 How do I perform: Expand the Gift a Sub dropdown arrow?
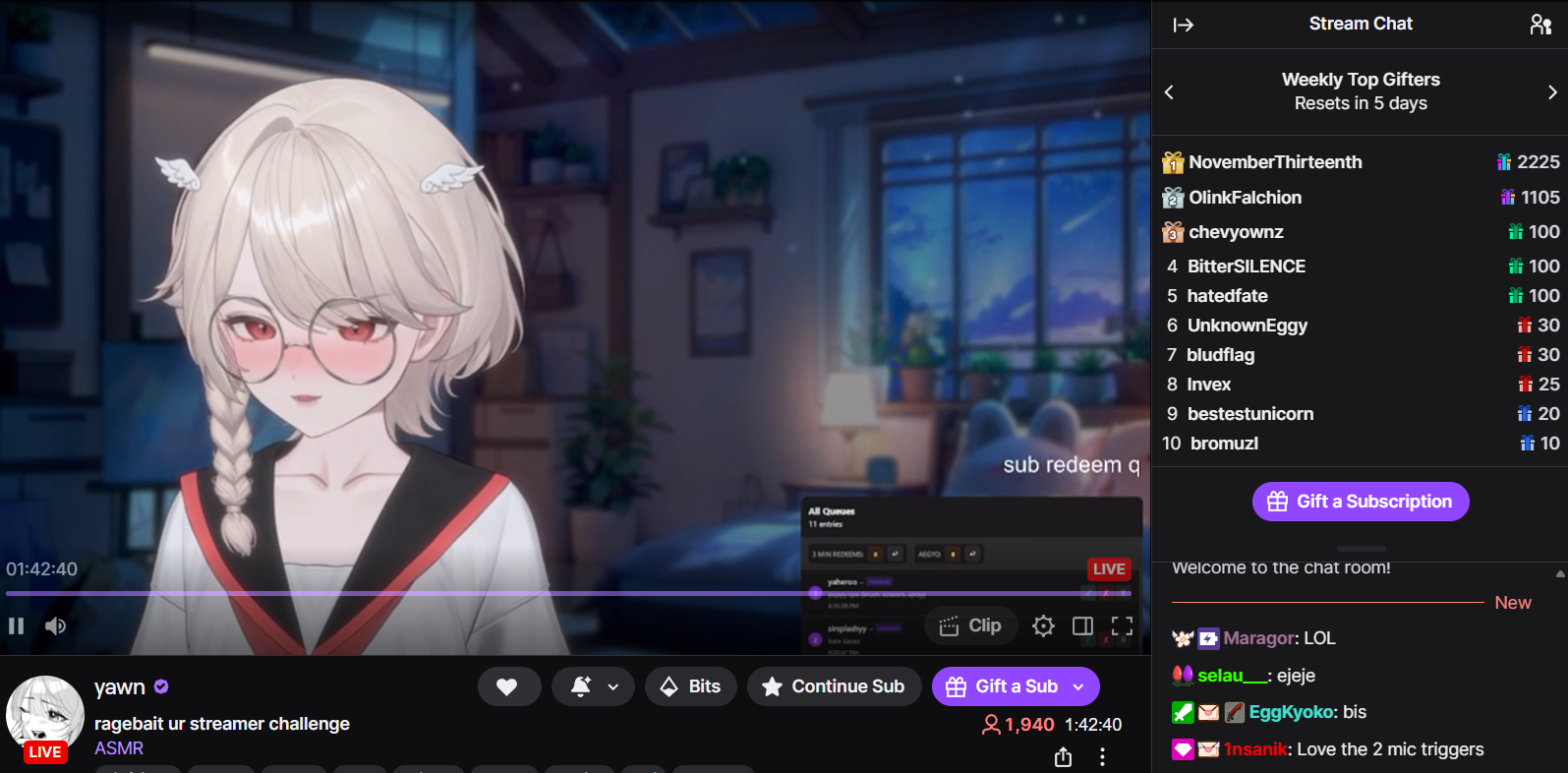tap(1079, 686)
